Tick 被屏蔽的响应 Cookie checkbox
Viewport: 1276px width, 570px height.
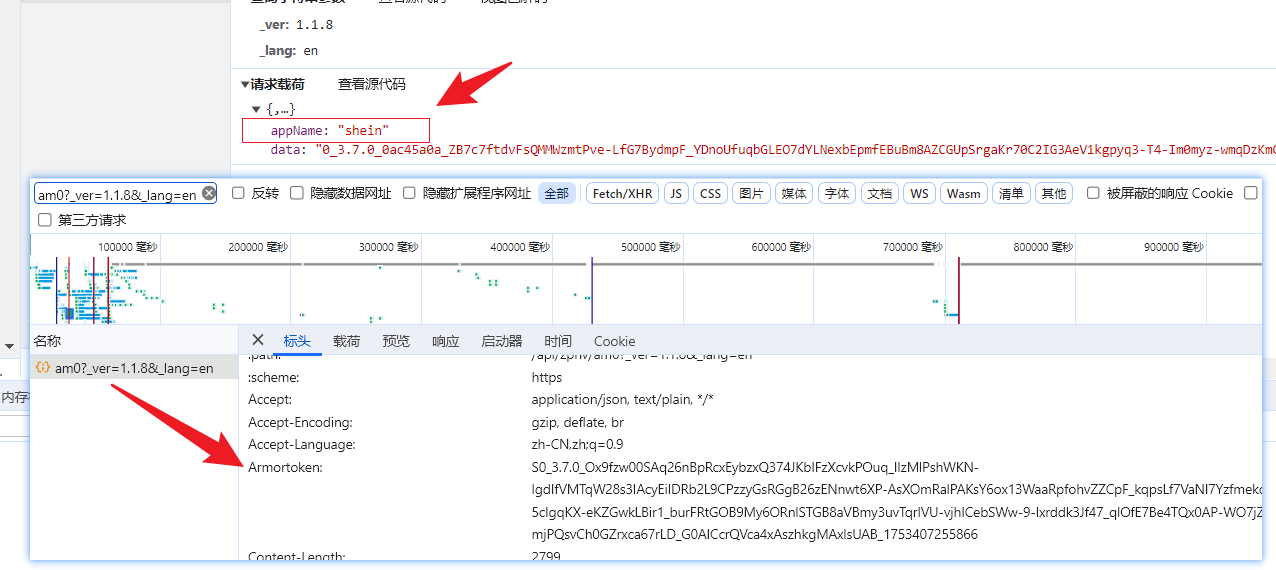click(x=1094, y=193)
